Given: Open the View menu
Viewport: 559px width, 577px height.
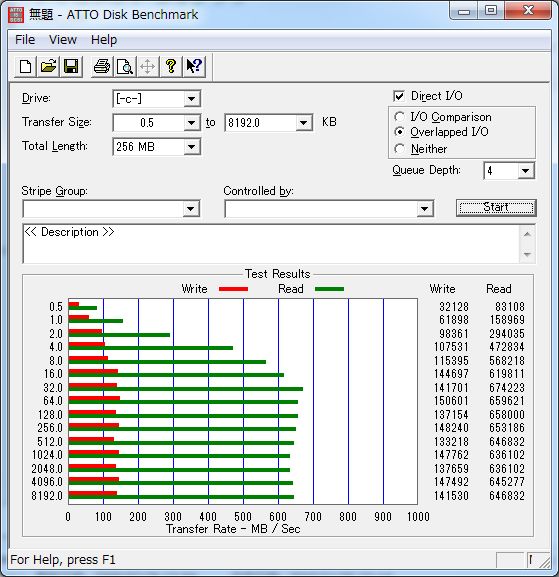Looking at the screenshot, I should tap(63, 40).
